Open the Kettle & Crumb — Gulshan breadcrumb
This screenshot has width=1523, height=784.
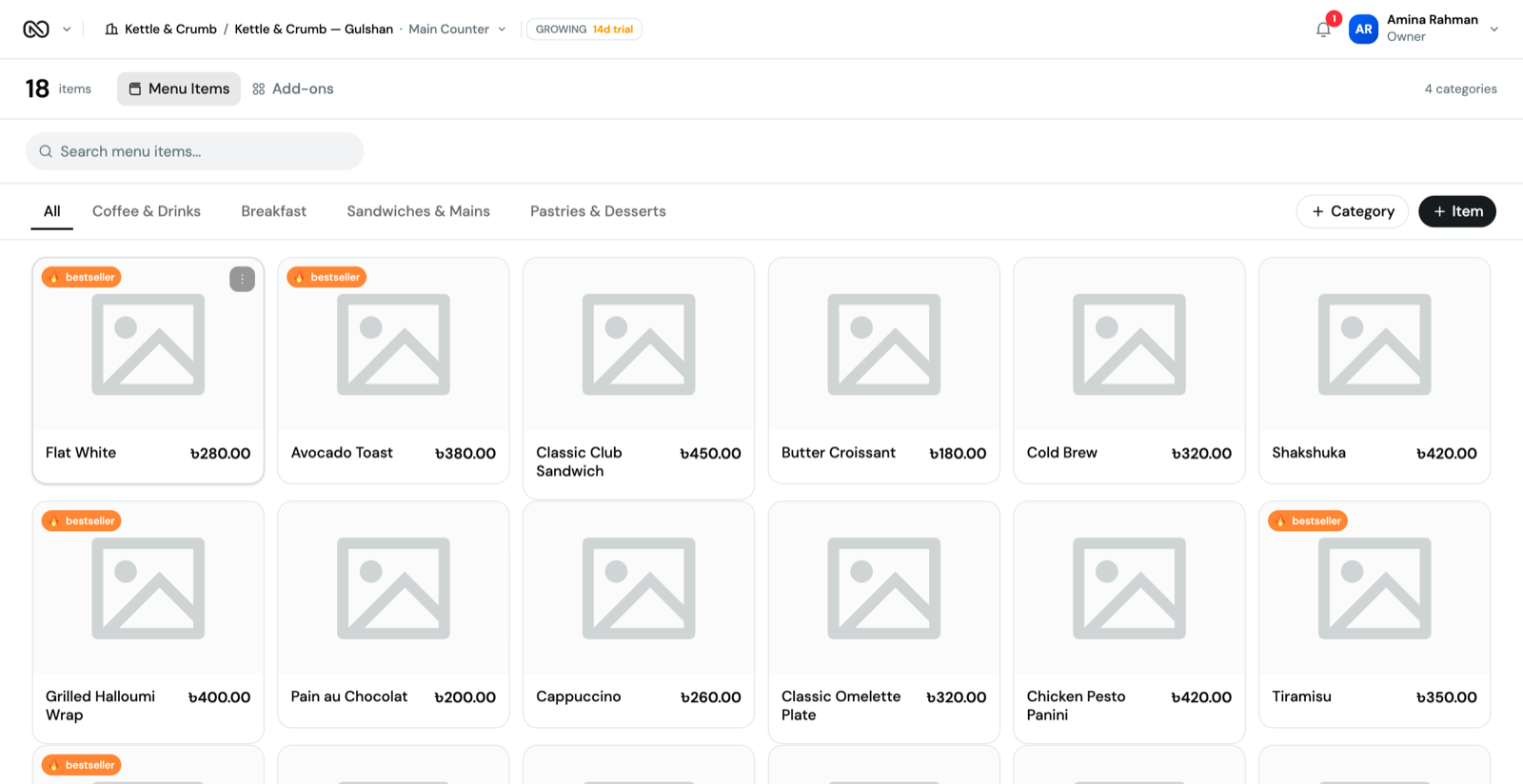click(314, 29)
